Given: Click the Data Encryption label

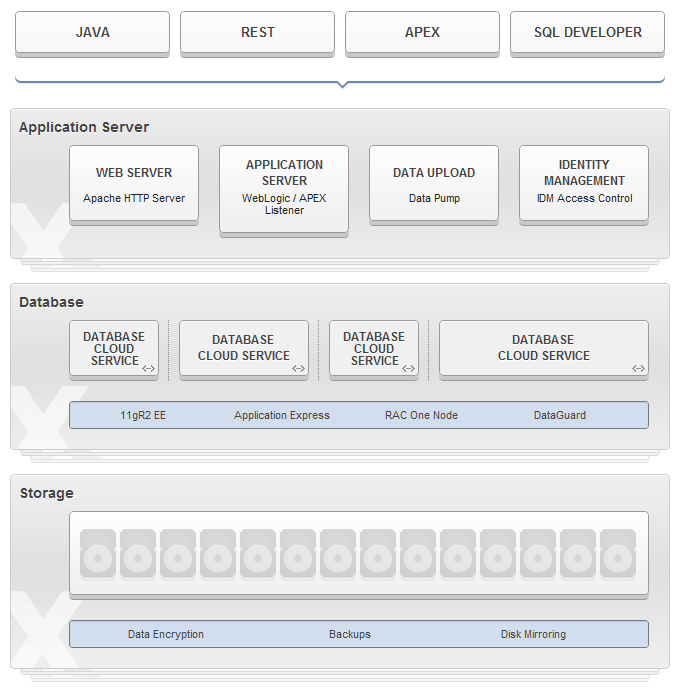Looking at the screenshot, I should [166, 634].
